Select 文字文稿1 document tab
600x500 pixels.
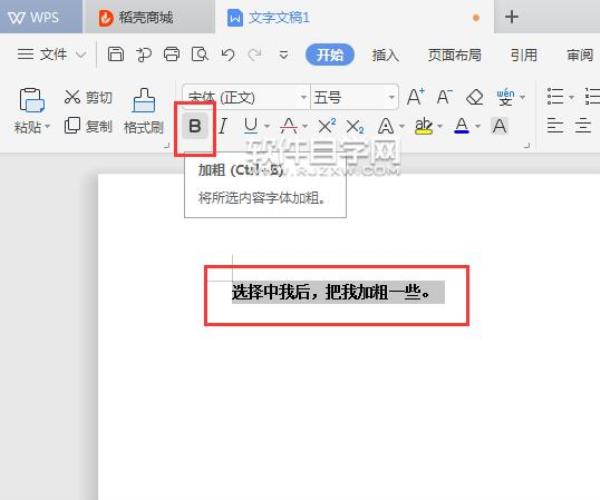pos(354,18)
